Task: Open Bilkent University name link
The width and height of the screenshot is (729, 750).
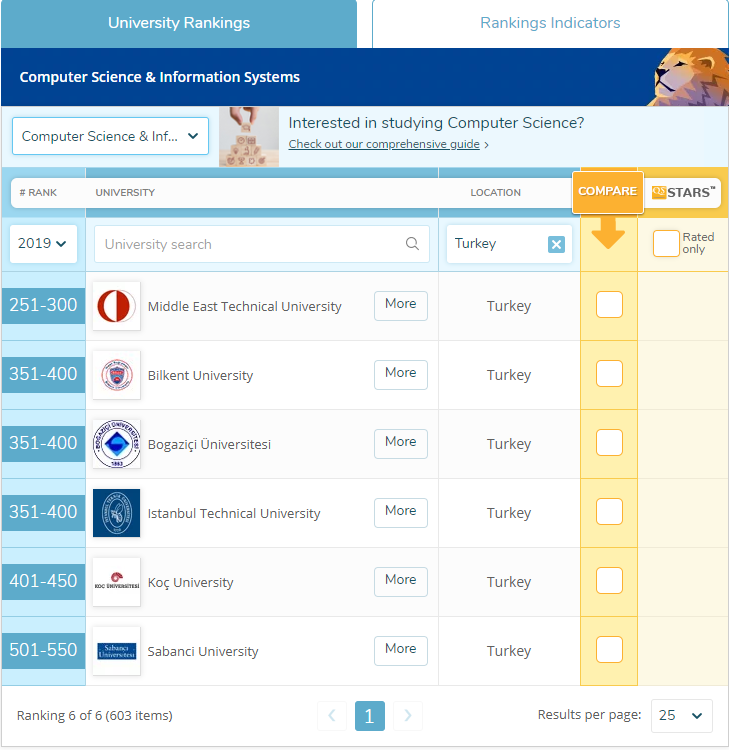Action: coord(200,375)
